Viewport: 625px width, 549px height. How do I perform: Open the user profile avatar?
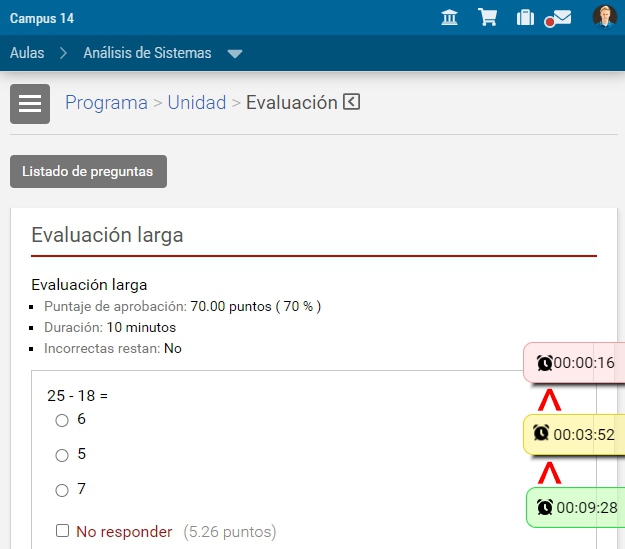[x=604, y=17]
